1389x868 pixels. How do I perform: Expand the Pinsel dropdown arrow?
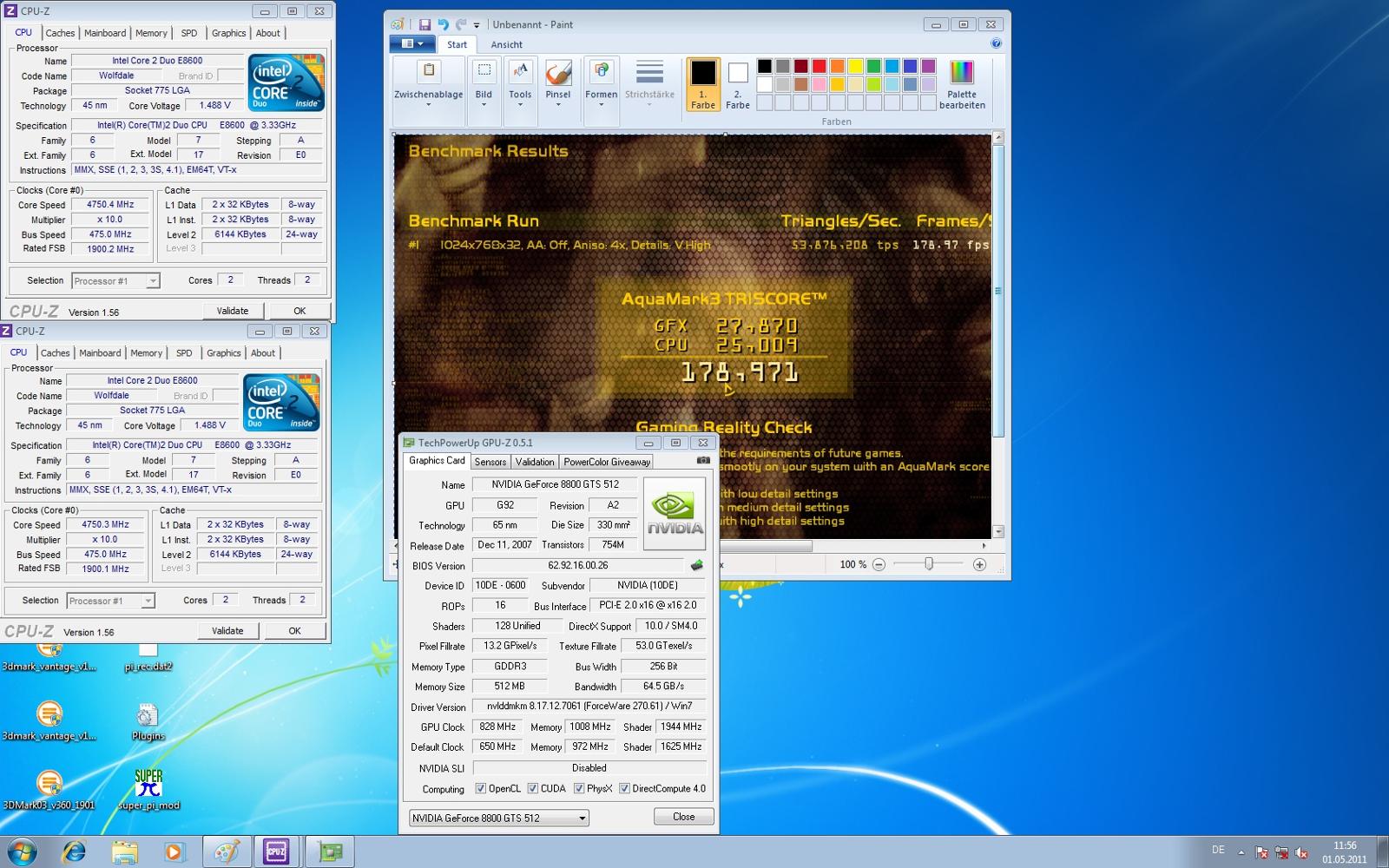click(558, 105)
